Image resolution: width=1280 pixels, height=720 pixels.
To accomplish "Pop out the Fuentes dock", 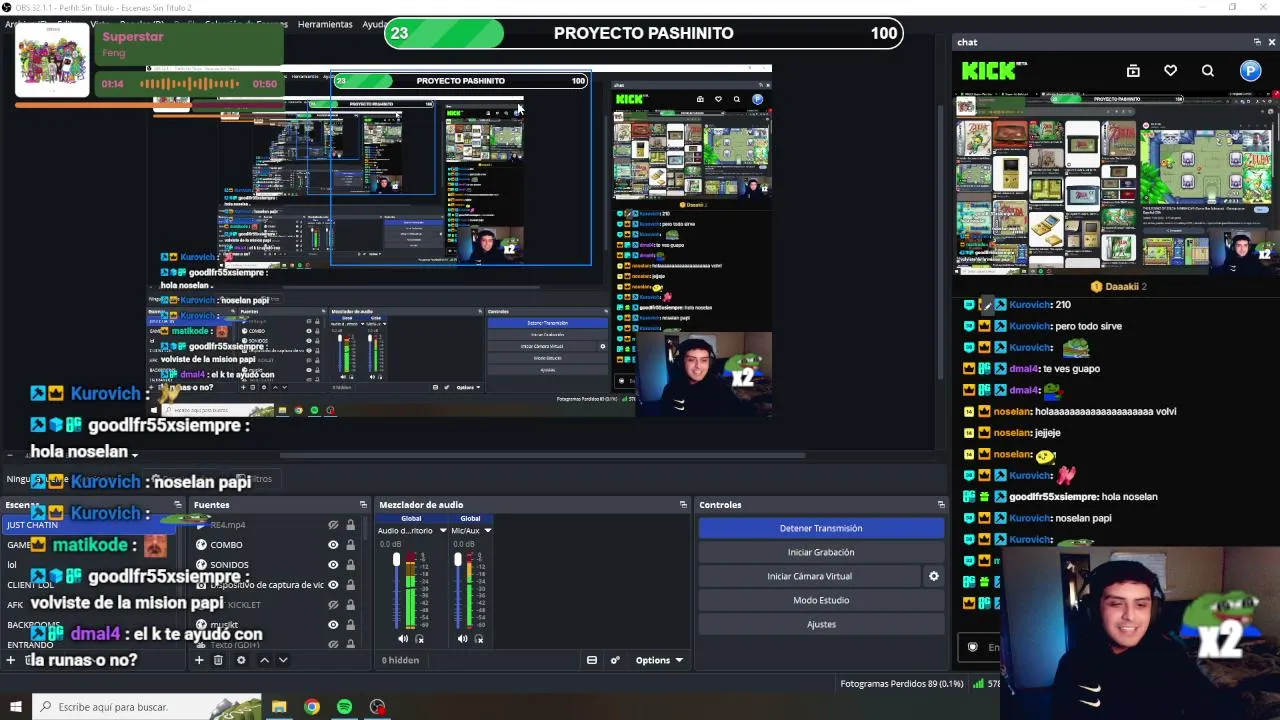I will pyautogui.click(x=363, y=505).
